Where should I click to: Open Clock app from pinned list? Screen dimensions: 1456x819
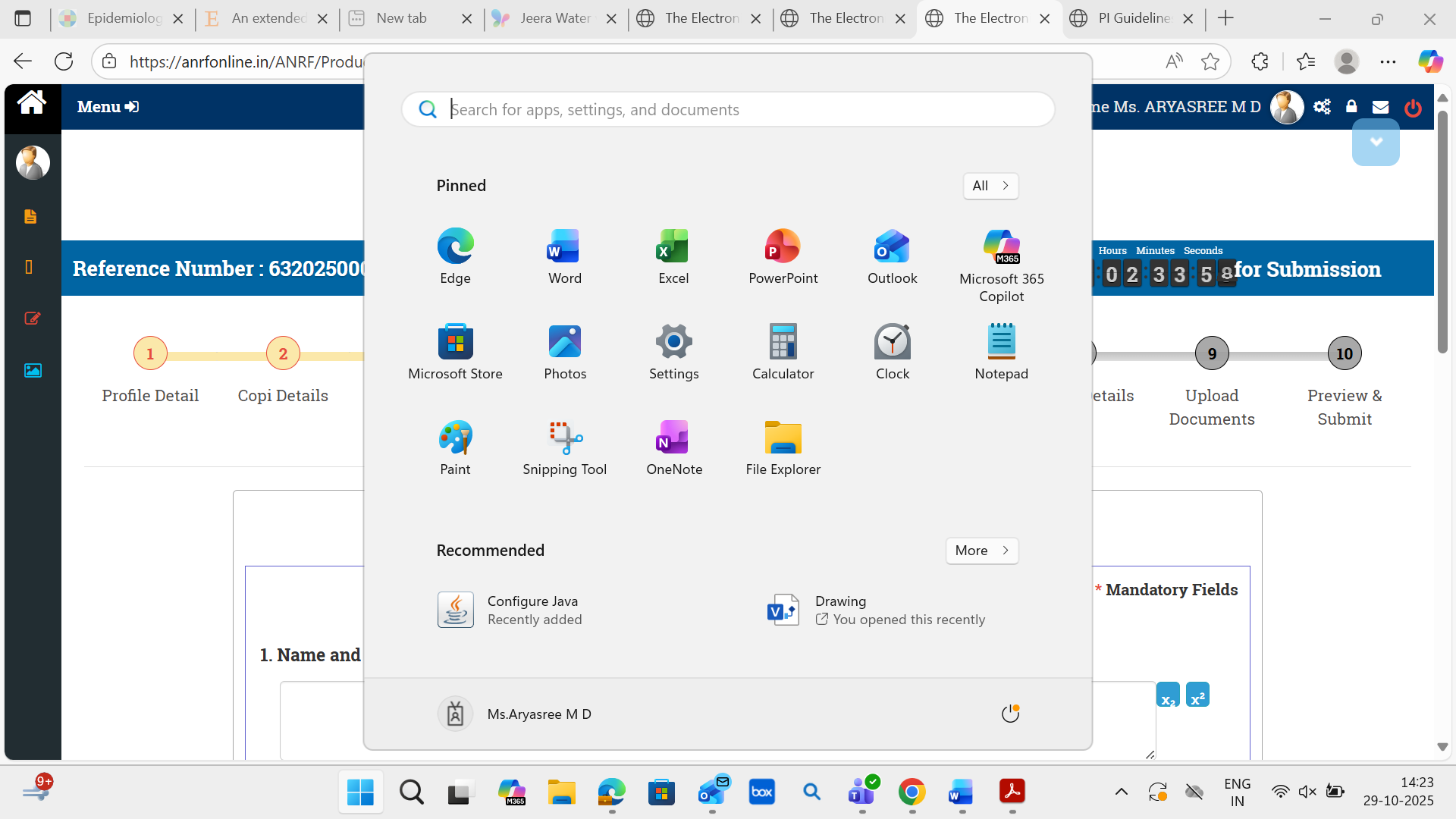point(892,352)
